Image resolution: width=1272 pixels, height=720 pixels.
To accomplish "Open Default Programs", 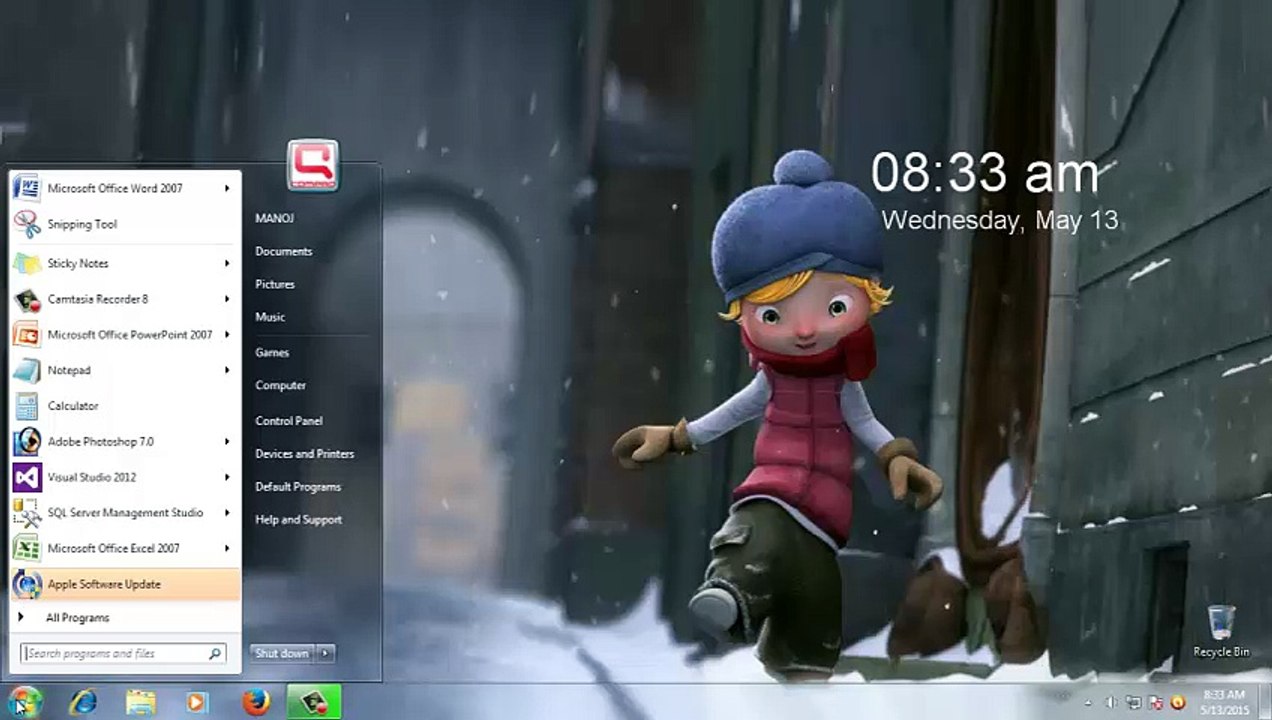I will coord(298,487).
